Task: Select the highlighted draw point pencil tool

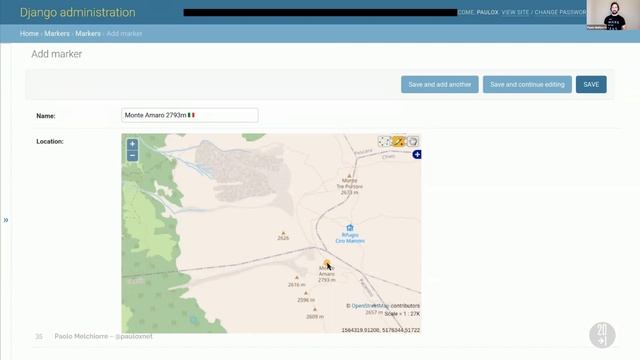Action: pos(398,142)
